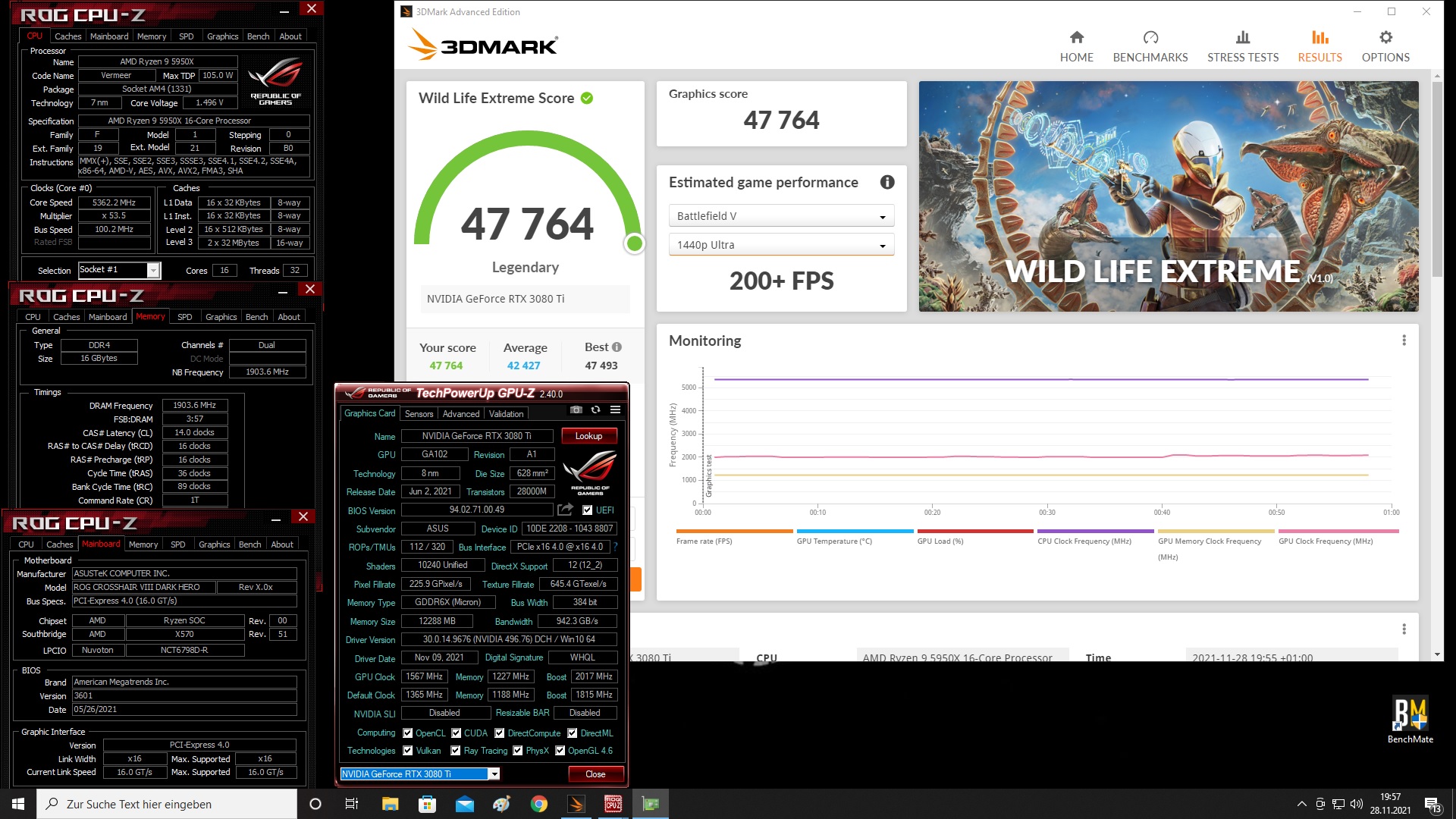This screenshot has width=1456, height=819.
Task: Open the HOME section in 3DMark
Action: (1076, 46)
